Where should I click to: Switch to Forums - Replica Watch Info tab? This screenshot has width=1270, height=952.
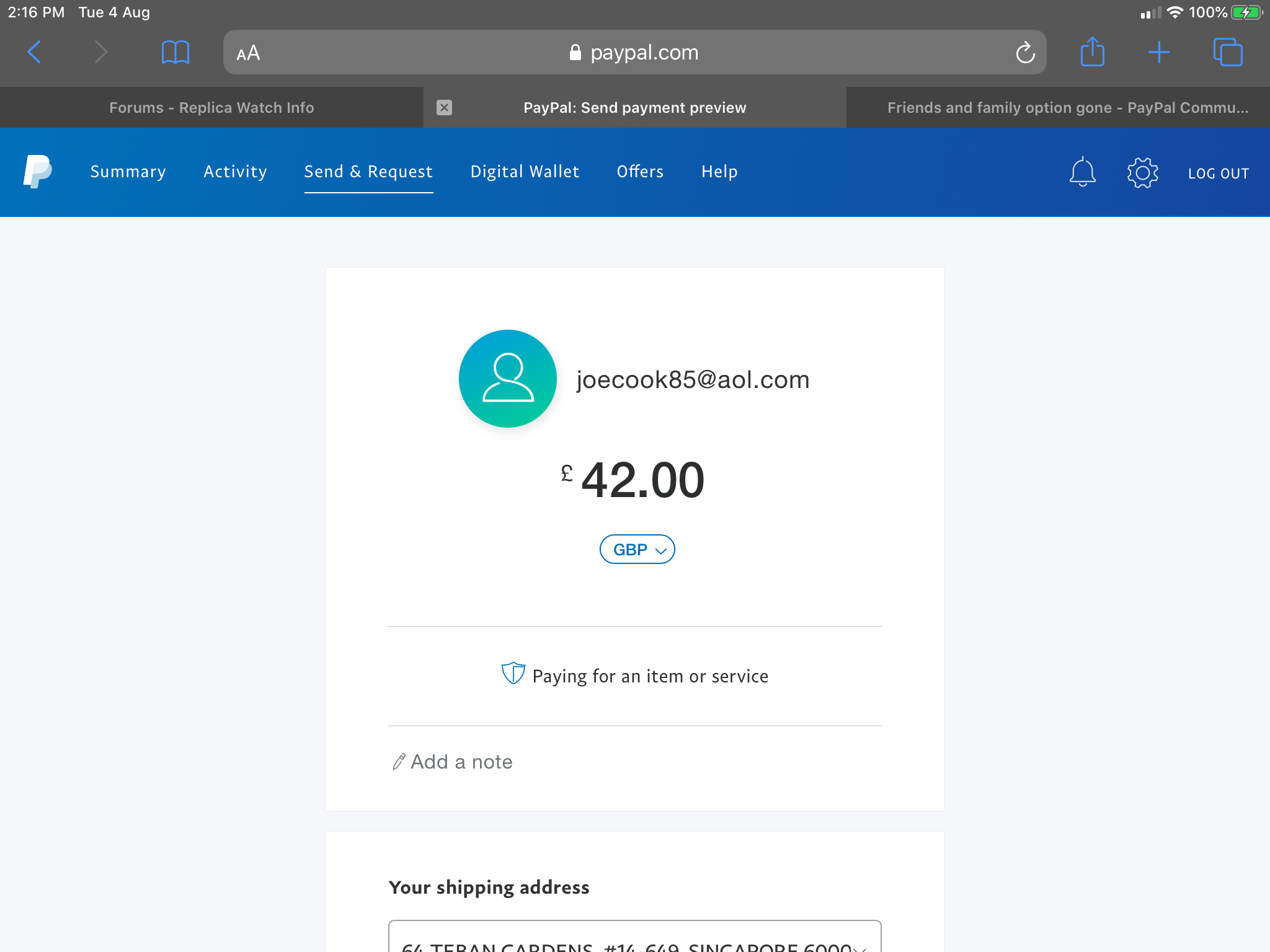[211, 108]
